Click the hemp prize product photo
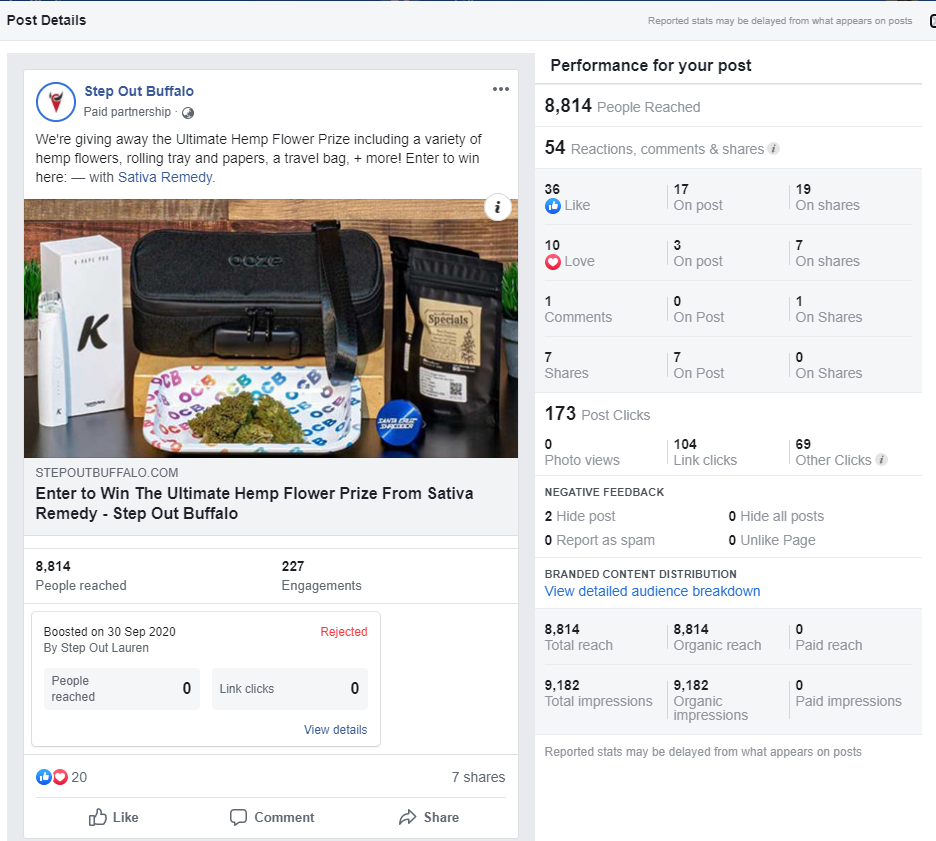This screenshot has height=841, width=936. click(271, 328)
